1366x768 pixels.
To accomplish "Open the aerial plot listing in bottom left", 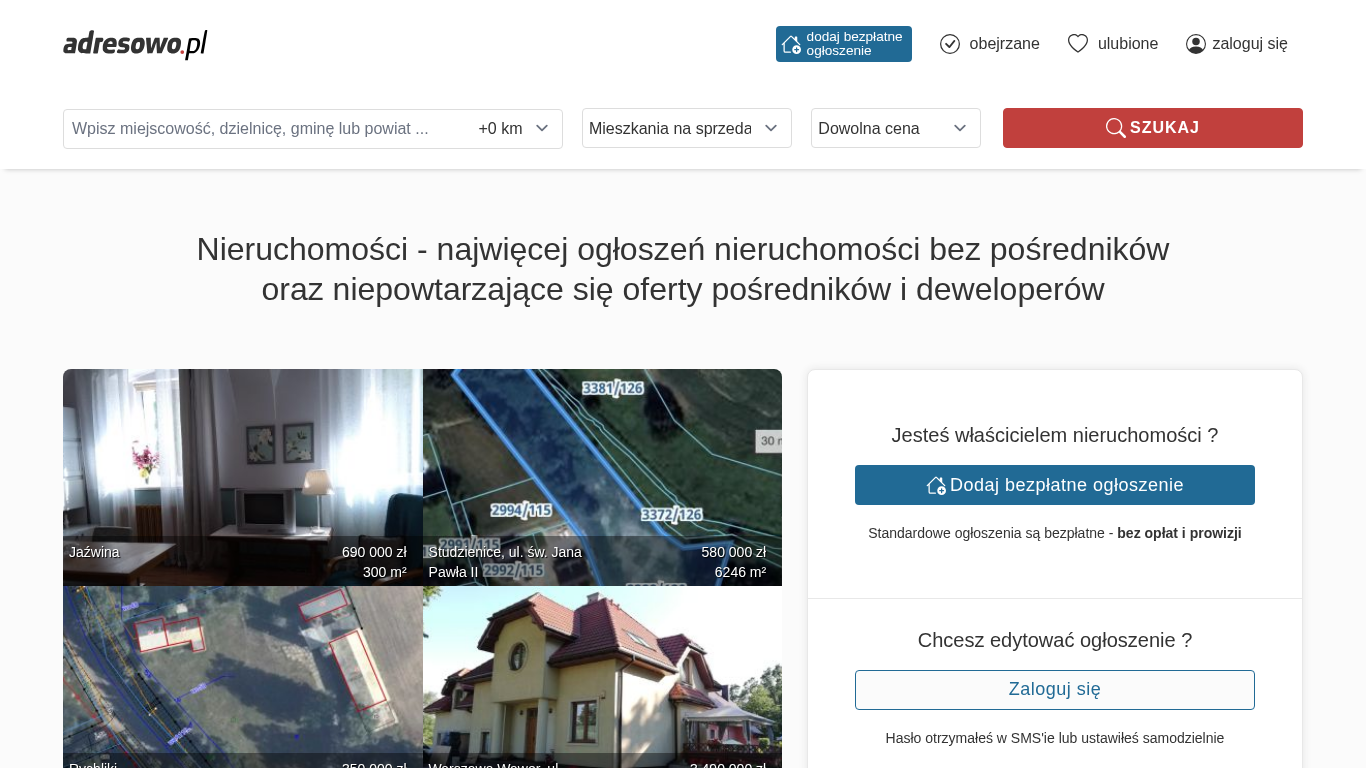I will tap(242, 677).
